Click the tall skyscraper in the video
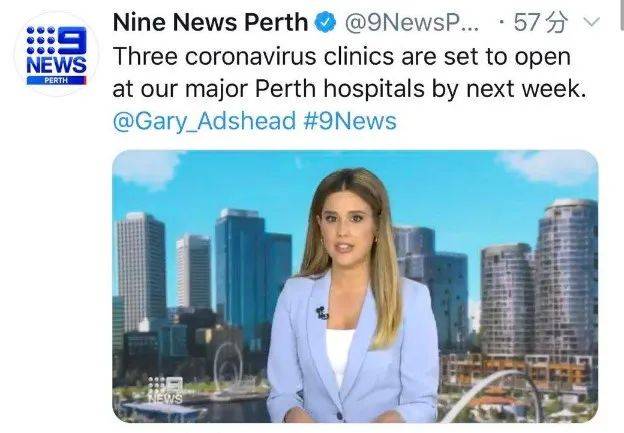 click(141, 271)
